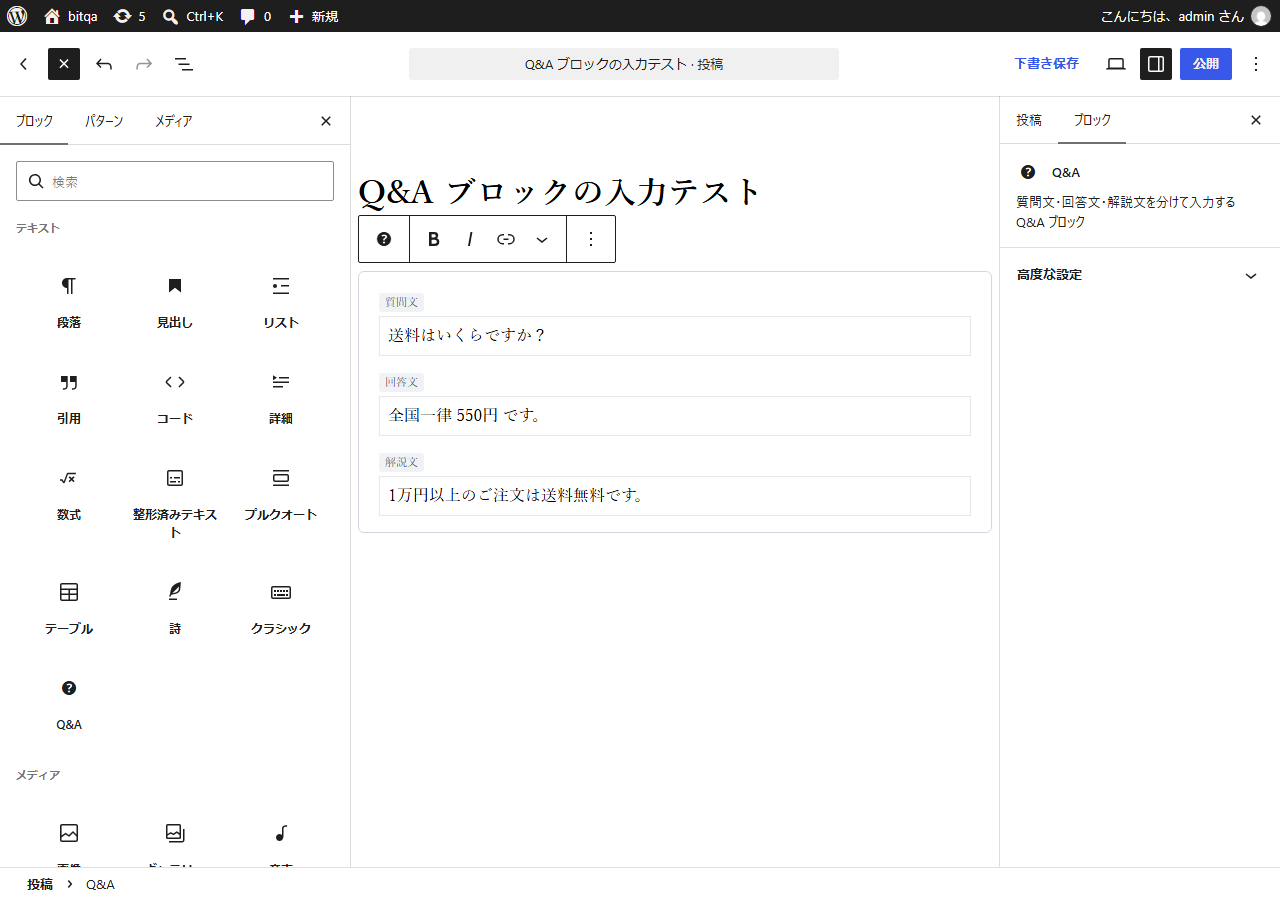
Task: Insert a コード code block
Action: (x=175, y=399)
